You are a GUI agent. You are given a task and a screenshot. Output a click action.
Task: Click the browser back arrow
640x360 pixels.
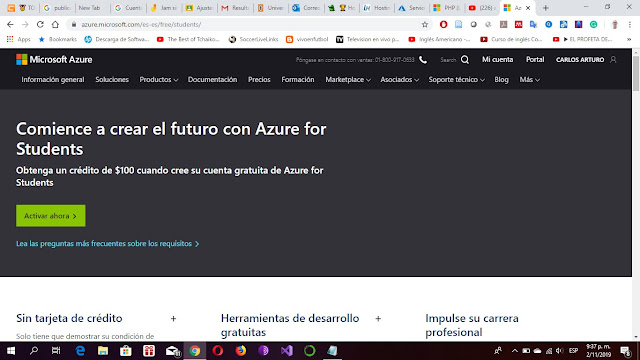coord(10,24)
